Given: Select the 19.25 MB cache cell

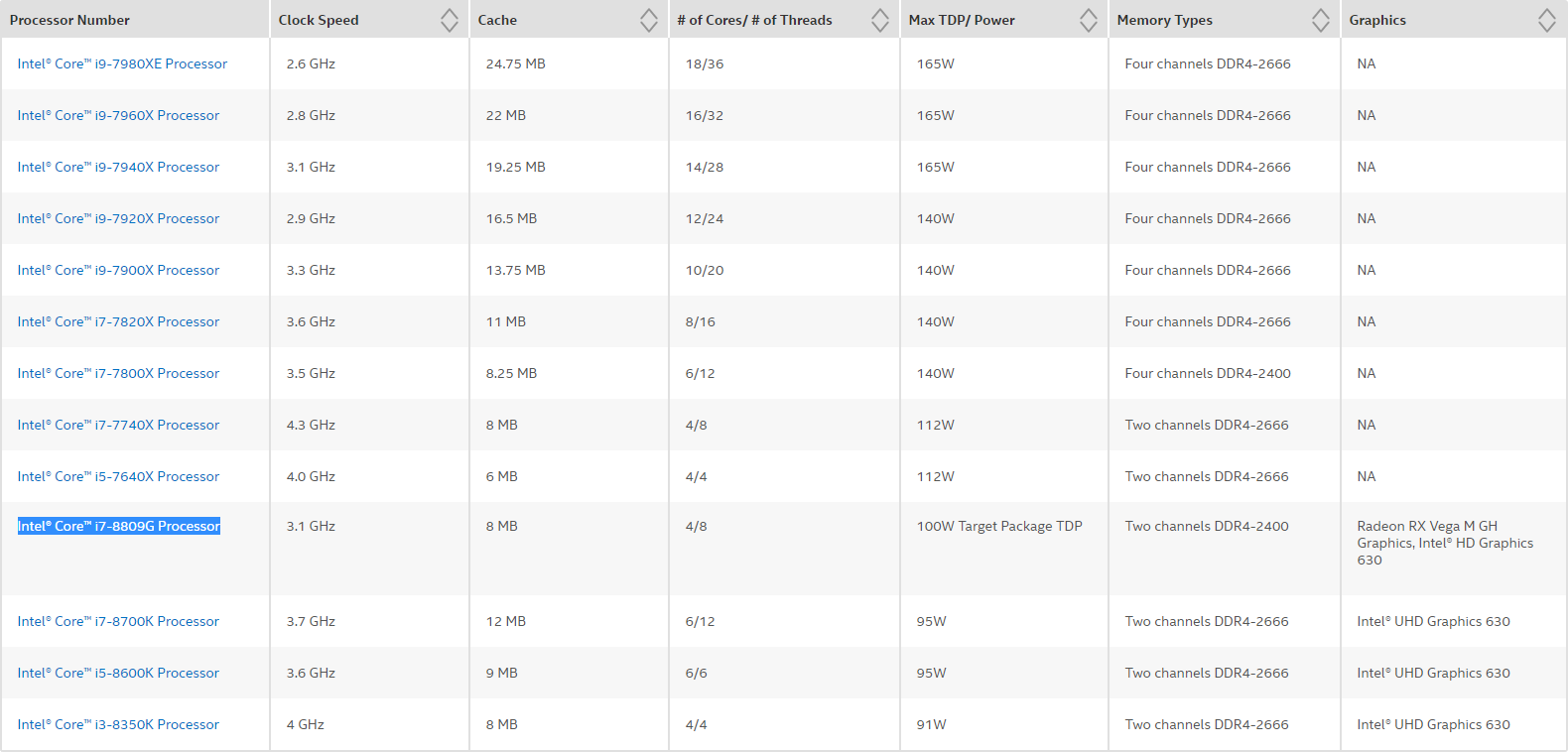Looking at the screenshot, I should (x=570, y=167).
